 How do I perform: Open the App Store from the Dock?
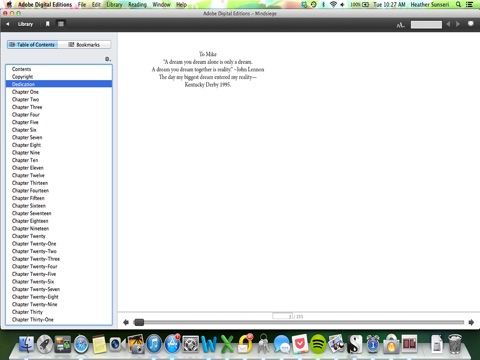click(172, 344)
